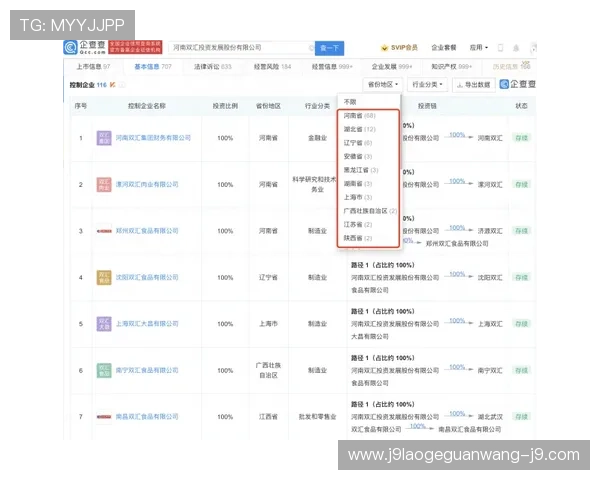Open the 行业分类 filter dropdown
This screenshot has height=480, width=600.
tap(427, 84)
